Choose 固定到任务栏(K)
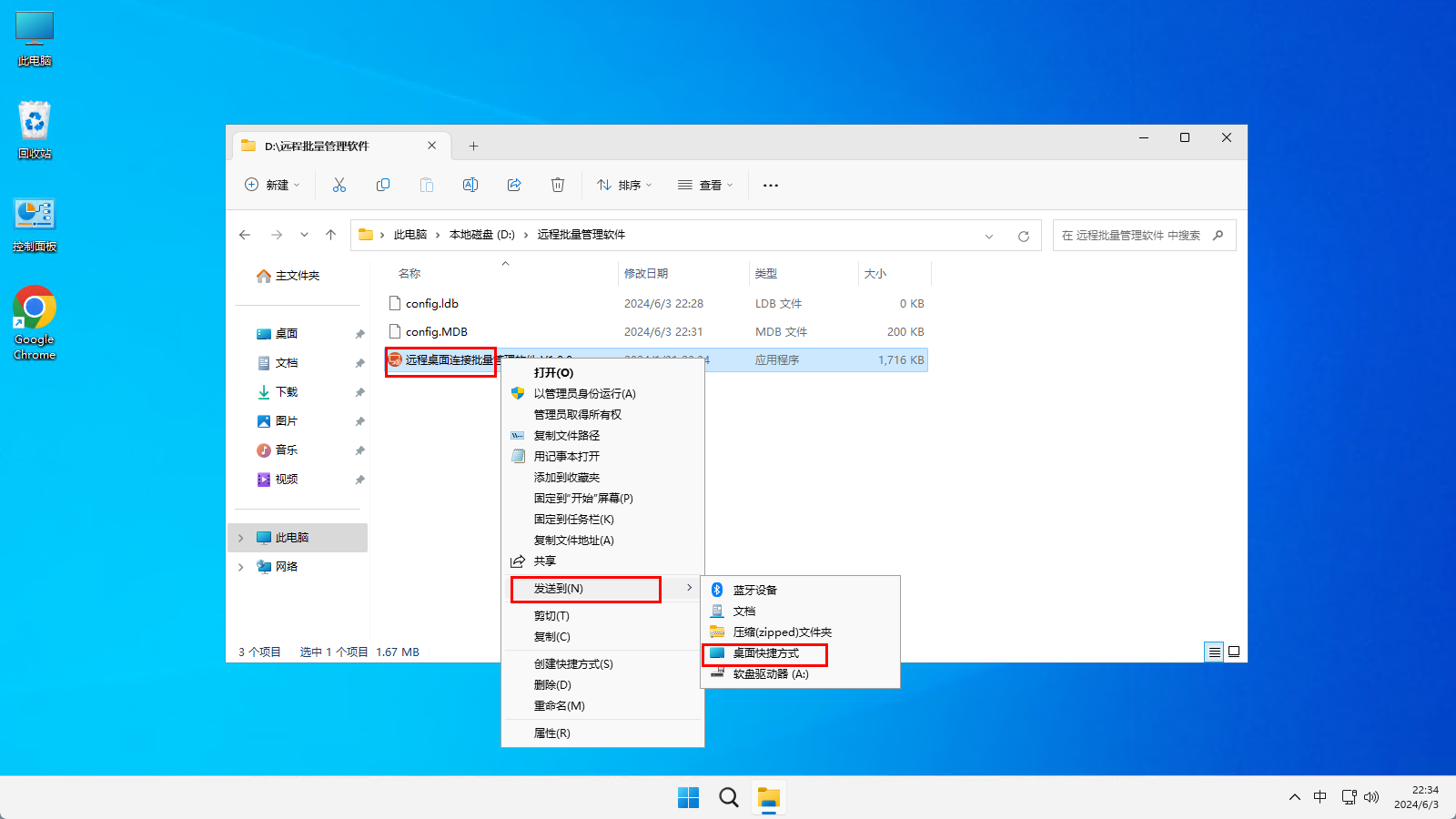Screen dimensions: 1456x819 [x=602, y=520]
